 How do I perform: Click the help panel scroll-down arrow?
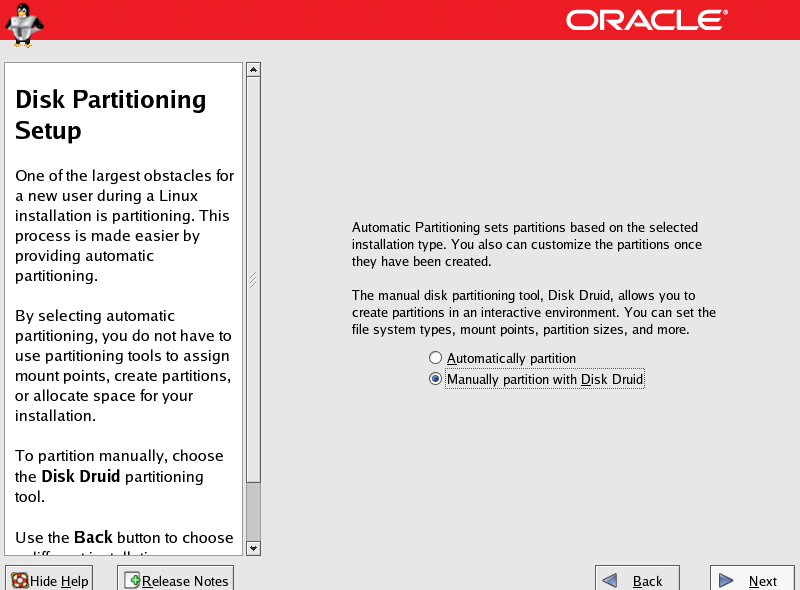(254, 548)
